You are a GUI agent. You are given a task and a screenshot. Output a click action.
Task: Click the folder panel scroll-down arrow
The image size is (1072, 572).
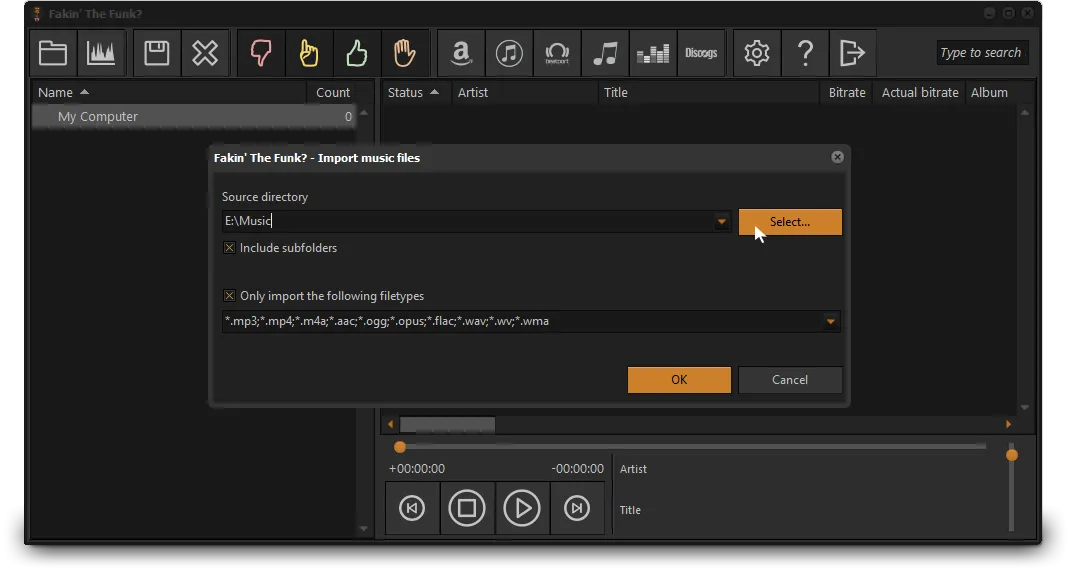(364, 529)
